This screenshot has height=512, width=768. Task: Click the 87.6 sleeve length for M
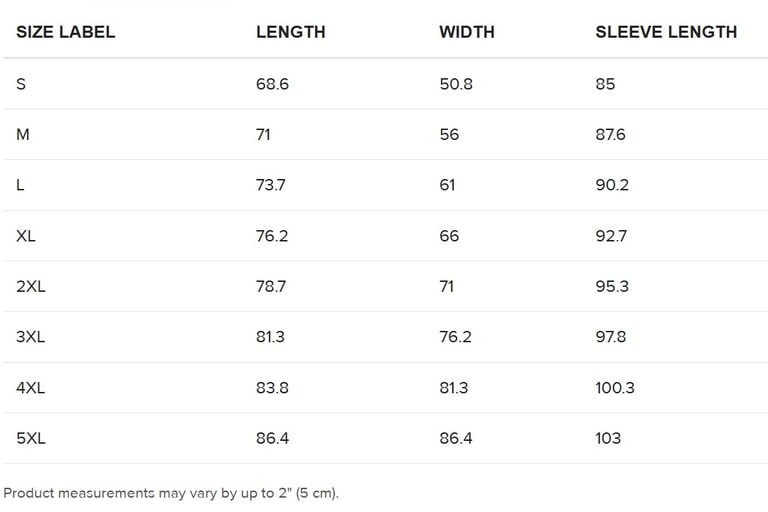coord(610,134)
